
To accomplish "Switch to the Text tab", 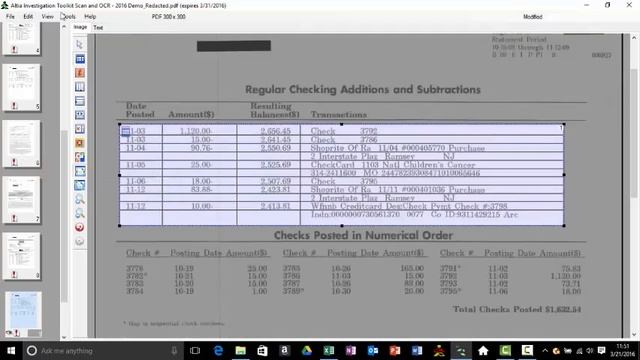I will 98,28.
